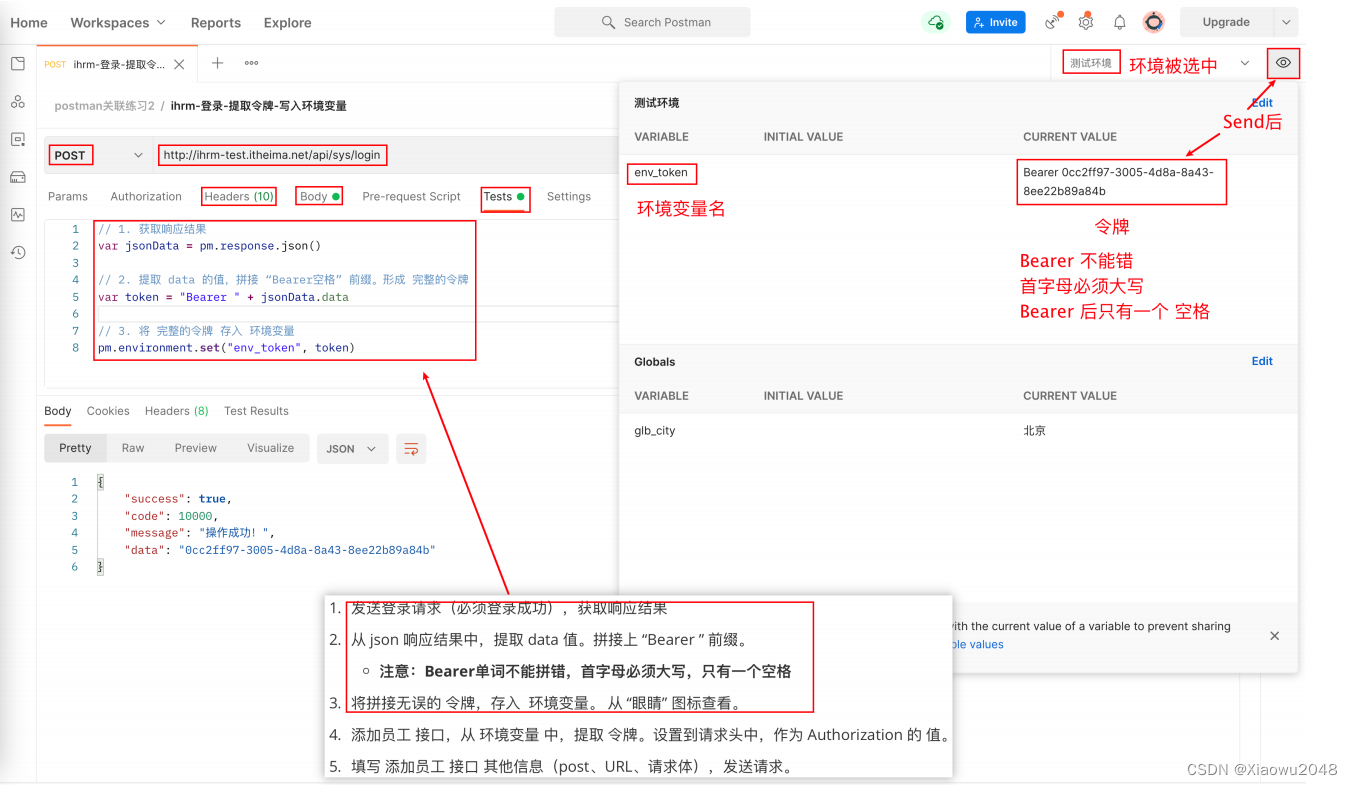Image resolution: width=1353 pixels, height=785 pixels.
Task: Click the cloud sync status icon
Action: [x=935, y=22]
